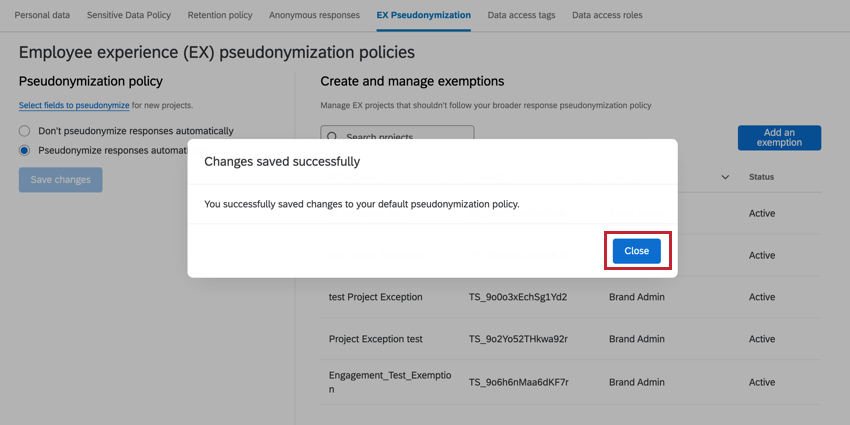Image resolution: width=850 pixels, height=425 pixels.
Task: Switch to Data access roles tab
Action: [x=607, y=16]
